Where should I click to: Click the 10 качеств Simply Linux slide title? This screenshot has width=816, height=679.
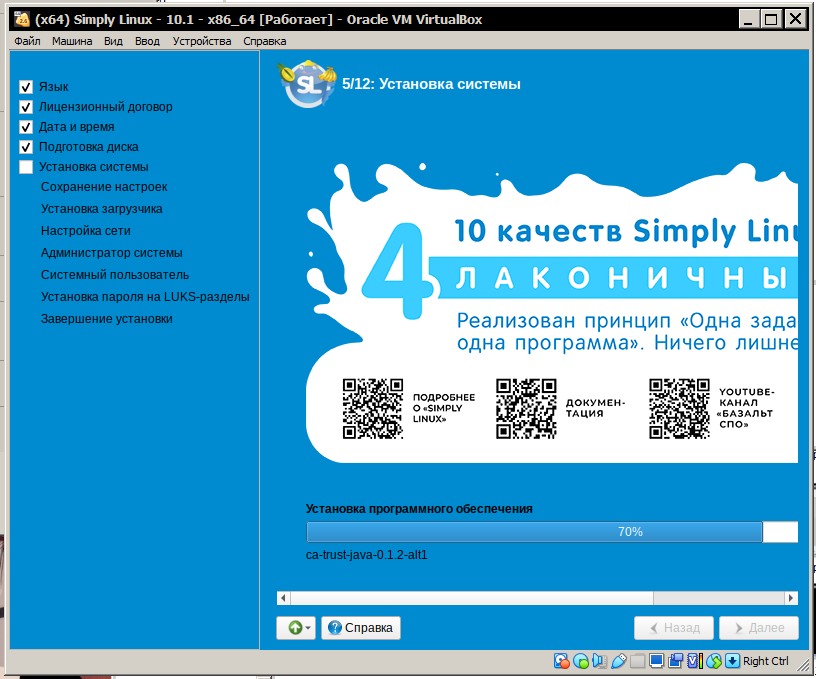pyautogui.click(x=626, y=230)
